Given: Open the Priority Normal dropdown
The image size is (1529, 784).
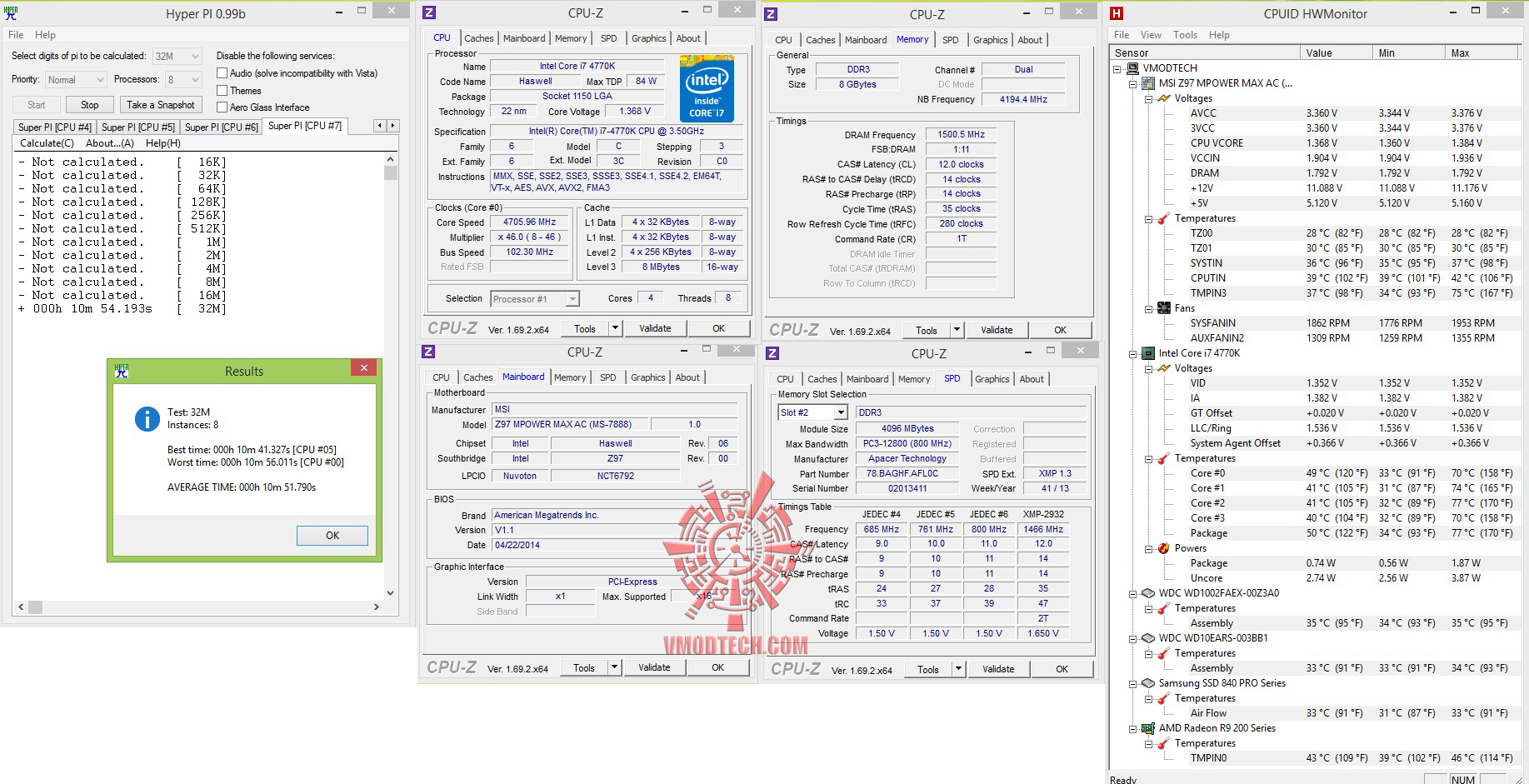Looking at the screenshot, I should pyautogui.click(x=100, y=80).
